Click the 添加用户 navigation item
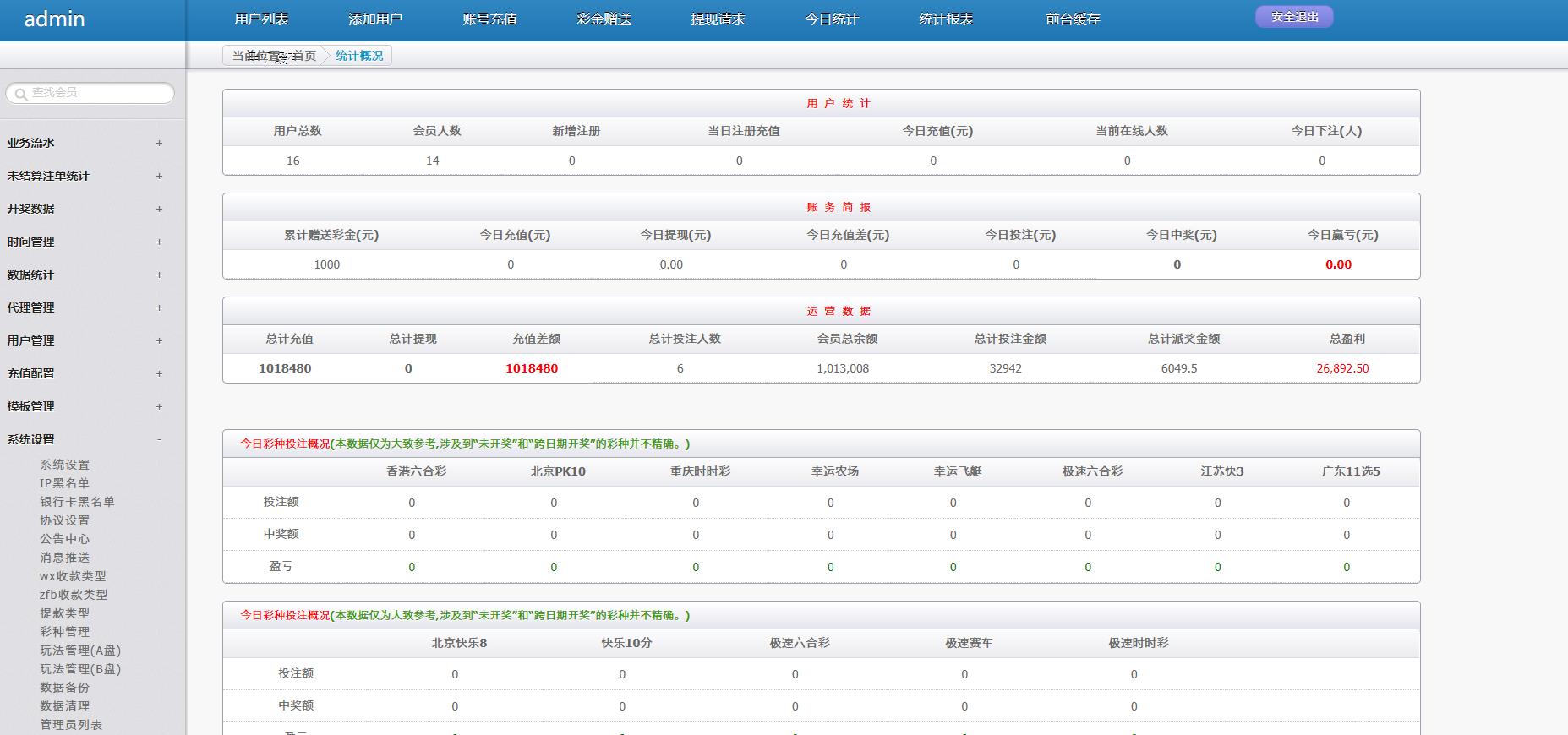 coord(375,19)
